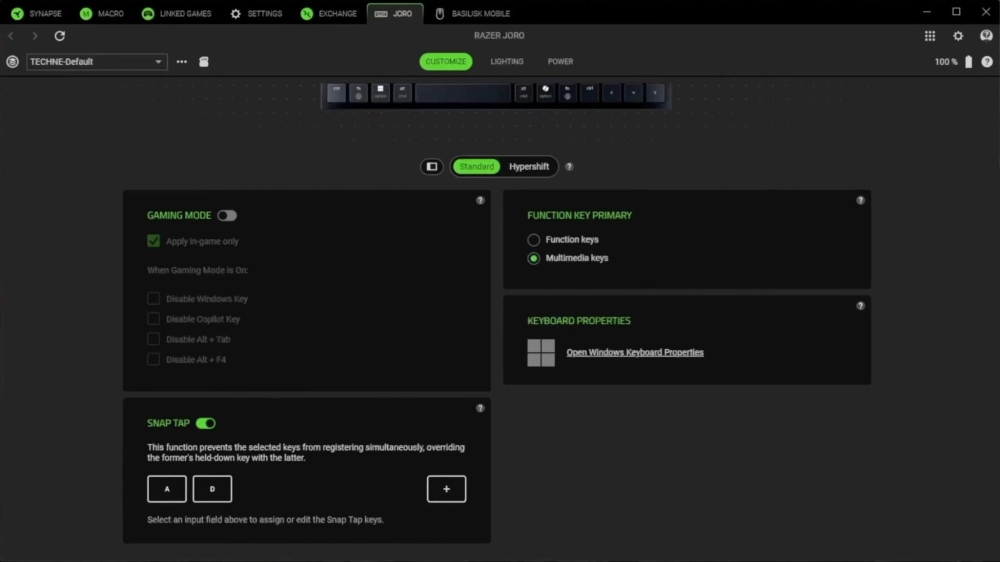Open the Linked Games tab
This screenshot has width=1000, height=562.
tap(177, 13)
